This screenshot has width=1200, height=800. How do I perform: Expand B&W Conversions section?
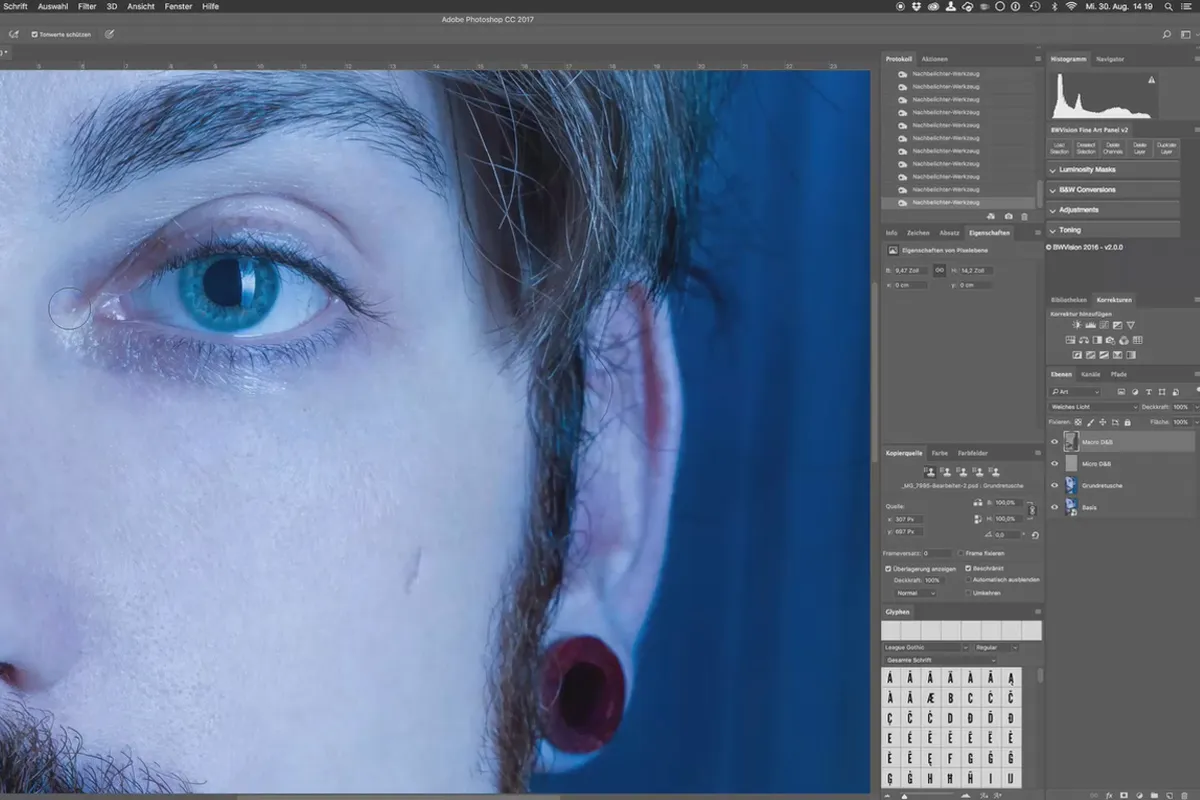click(1113, 189)
